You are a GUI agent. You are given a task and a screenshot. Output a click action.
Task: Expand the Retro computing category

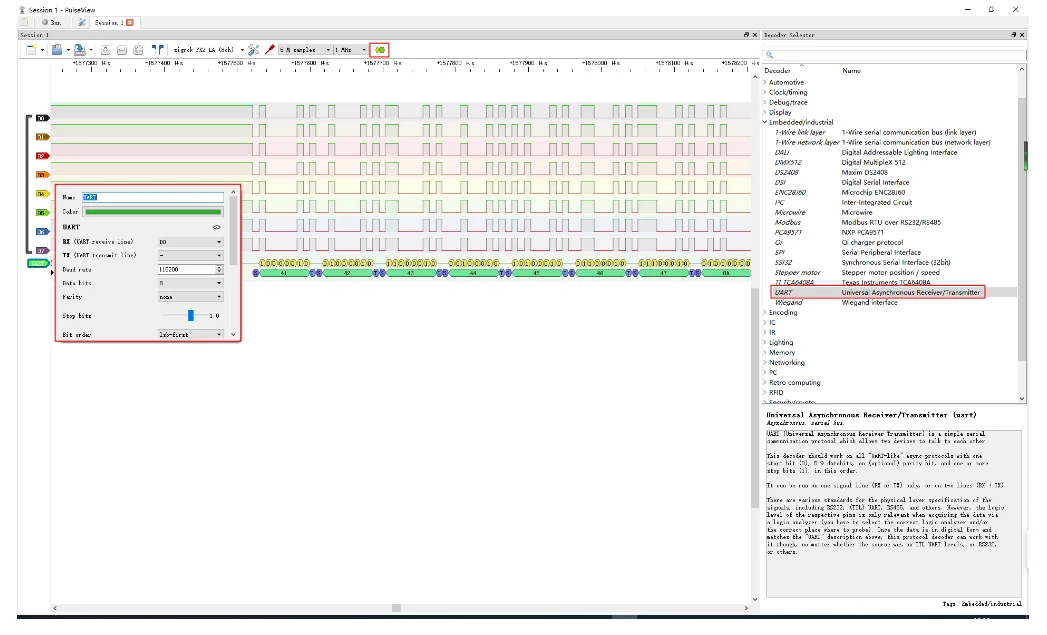pos(765,383)
